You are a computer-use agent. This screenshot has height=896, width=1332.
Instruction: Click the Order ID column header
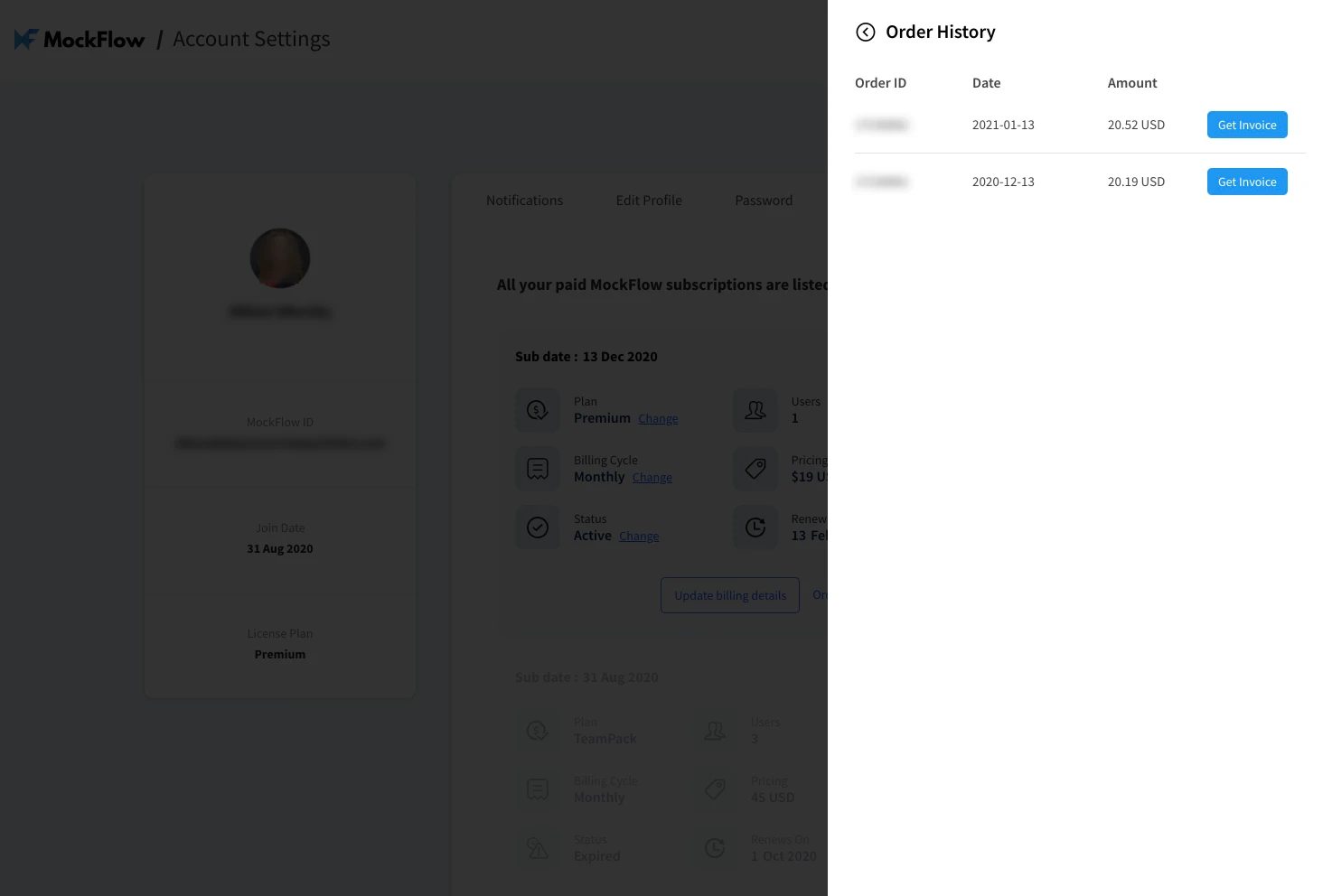click(880, 83)
